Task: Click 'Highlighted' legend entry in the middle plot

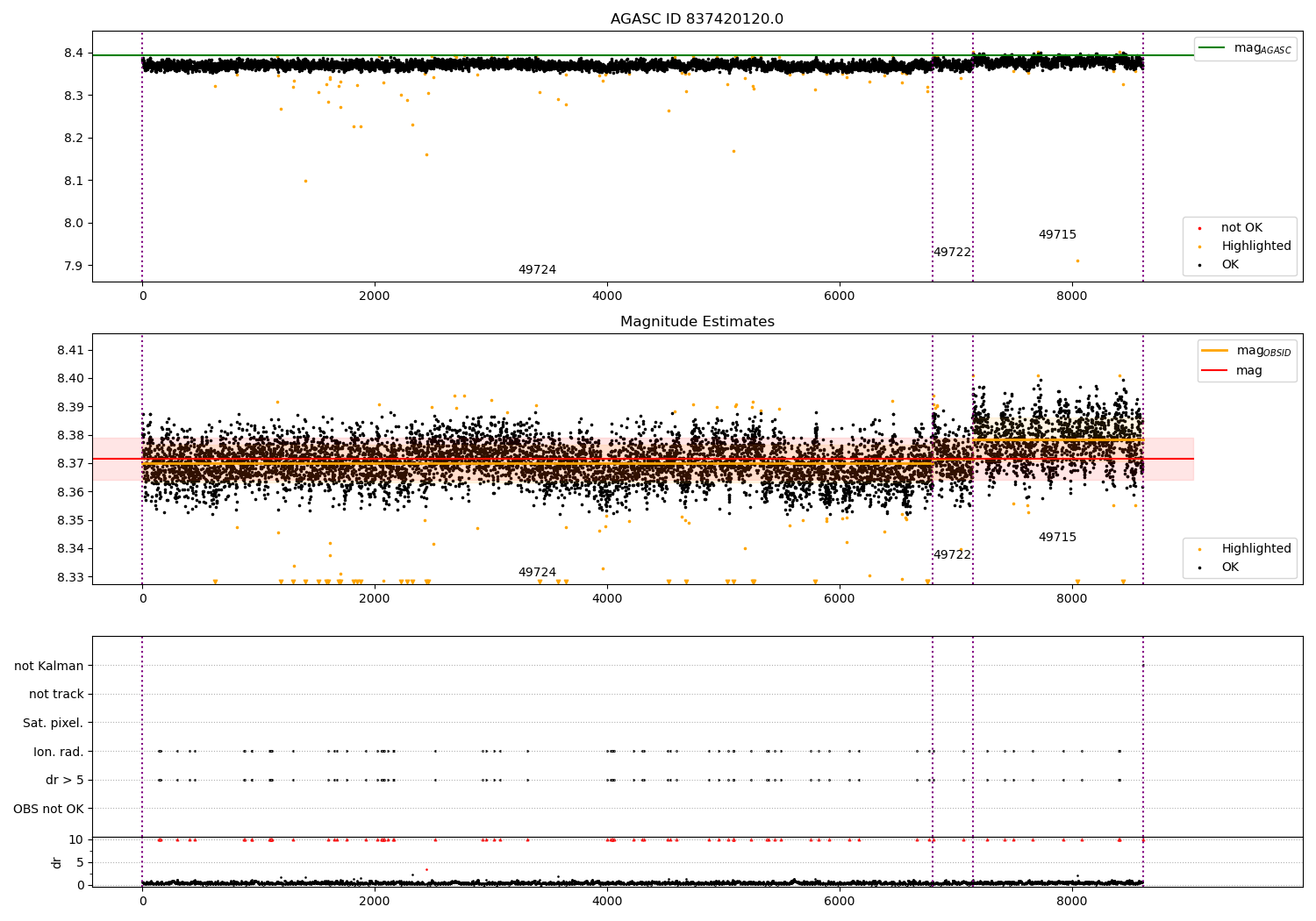Action: click(1246, 549)
